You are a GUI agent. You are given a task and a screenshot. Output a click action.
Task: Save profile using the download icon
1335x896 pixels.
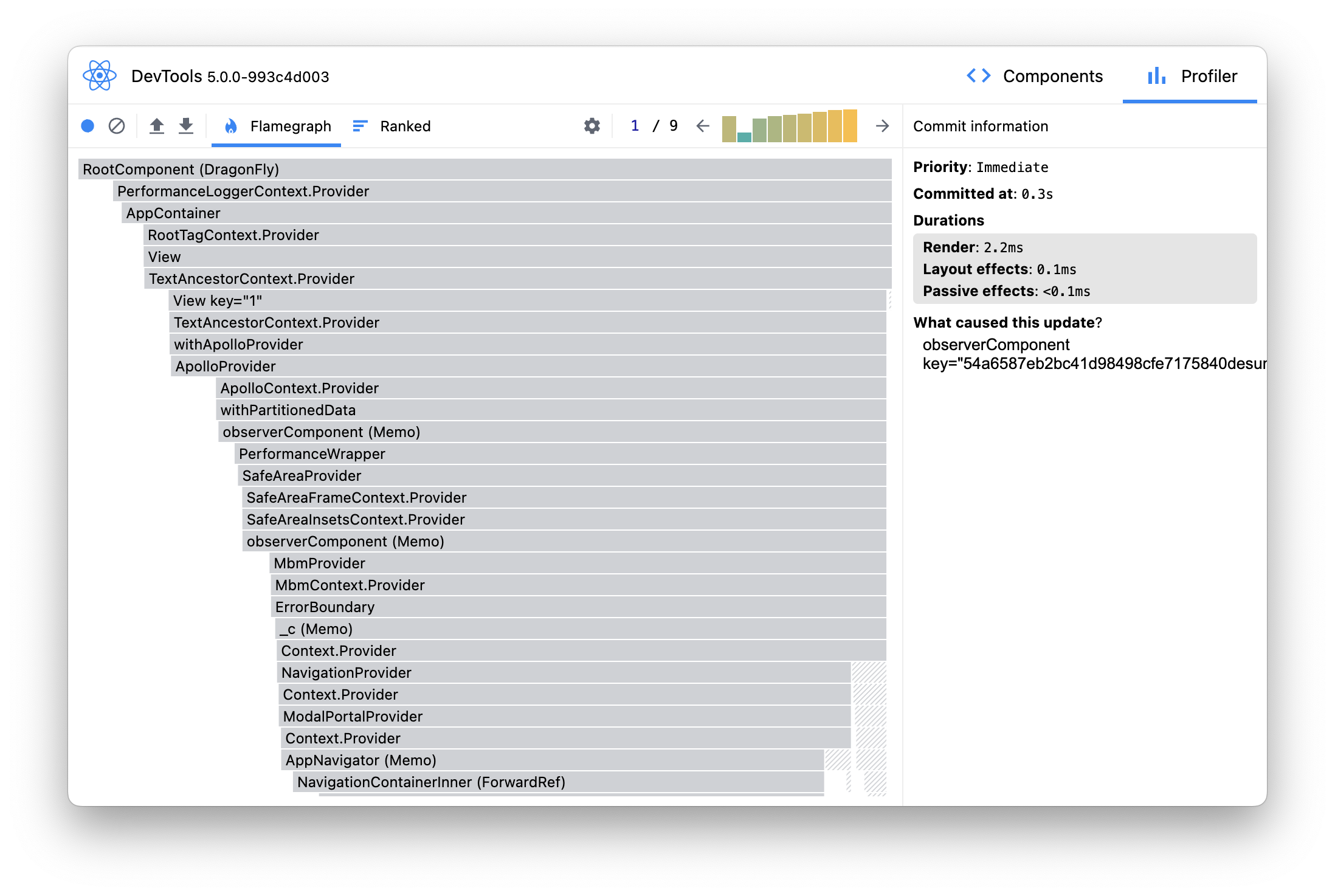186,126
